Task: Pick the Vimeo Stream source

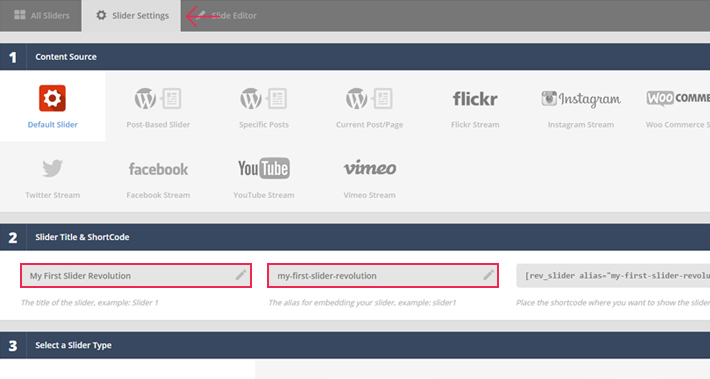Action: point(369,177)
